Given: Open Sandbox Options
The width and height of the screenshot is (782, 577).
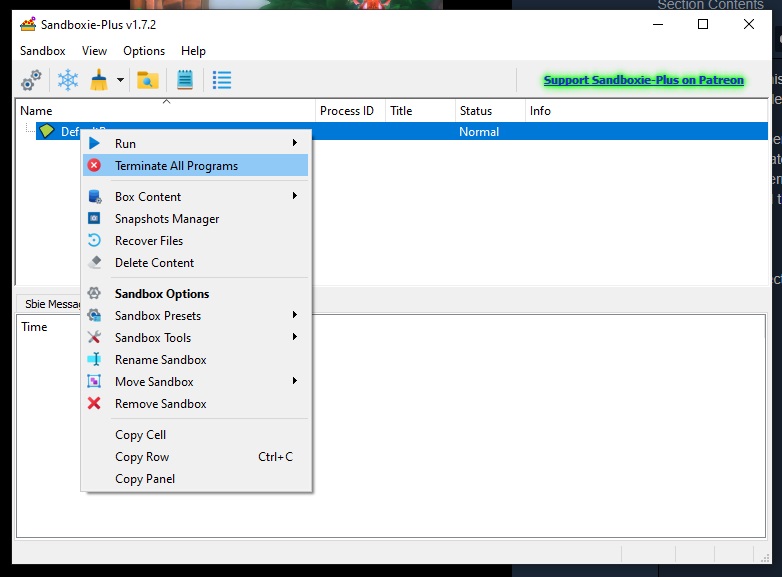Looking at the screenshot, I should click(x=196, y=293).
